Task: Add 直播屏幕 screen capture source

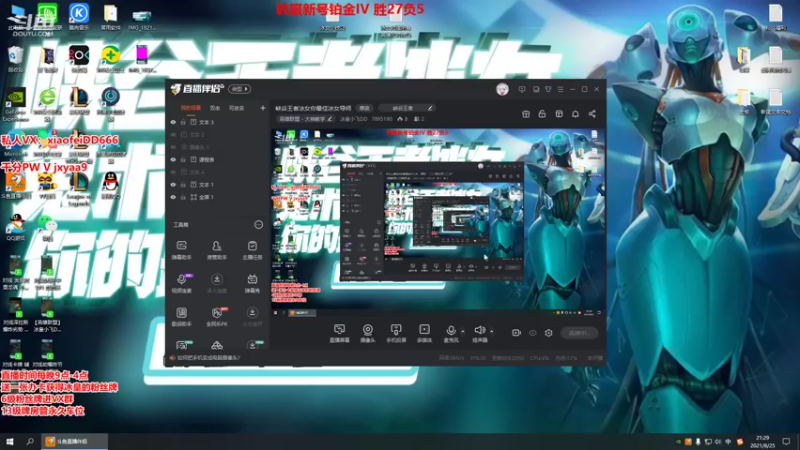Action: (x=339, y=333)
